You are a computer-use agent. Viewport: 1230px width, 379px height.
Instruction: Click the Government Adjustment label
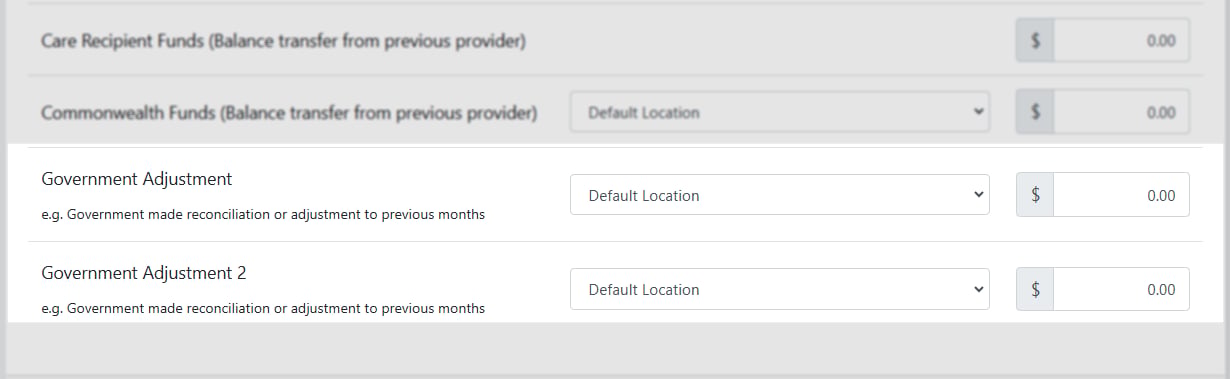coord(136,179)
